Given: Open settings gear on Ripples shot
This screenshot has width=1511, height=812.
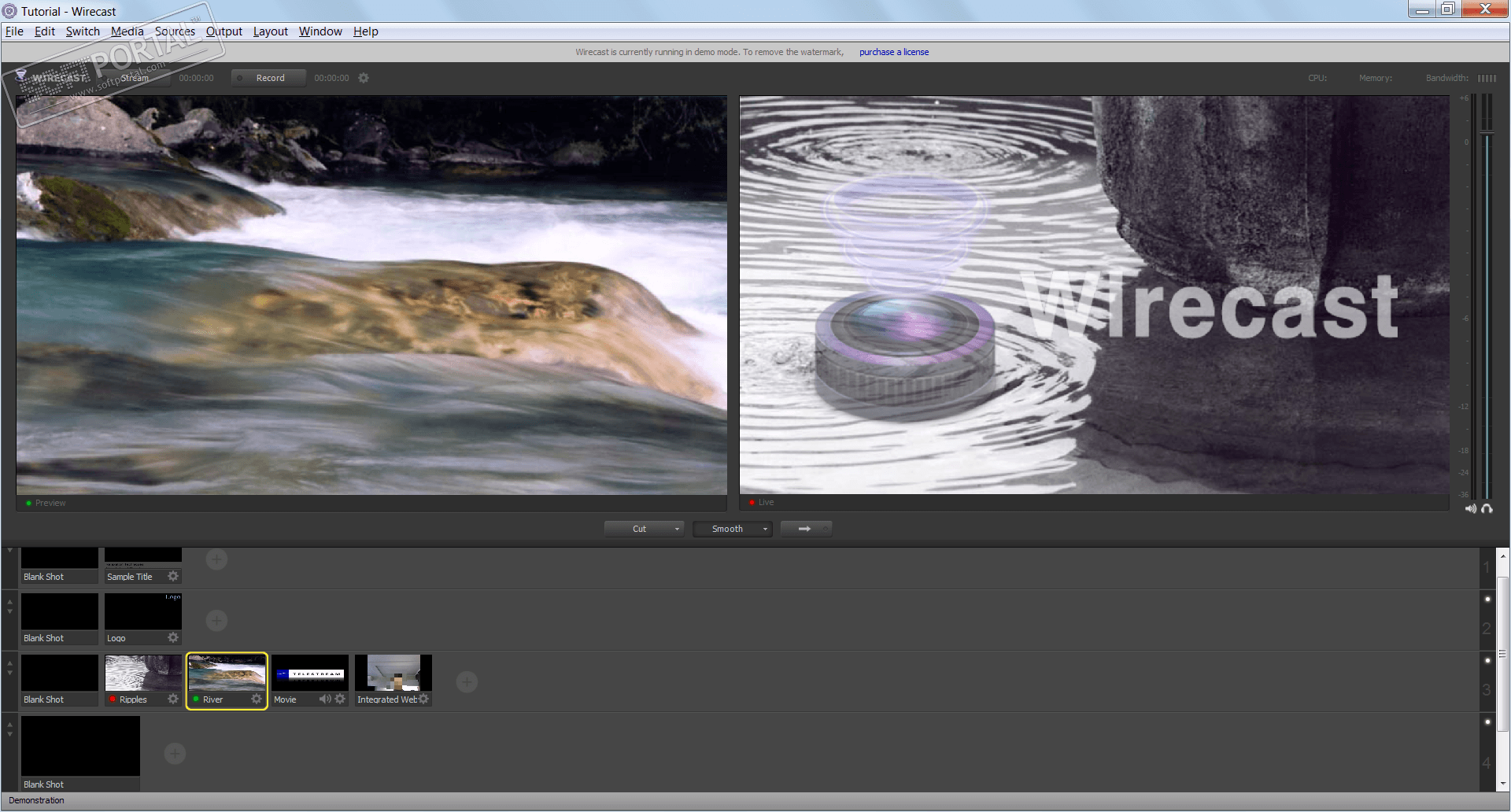Looking at the screenshot, I should [x=173, y=699].
